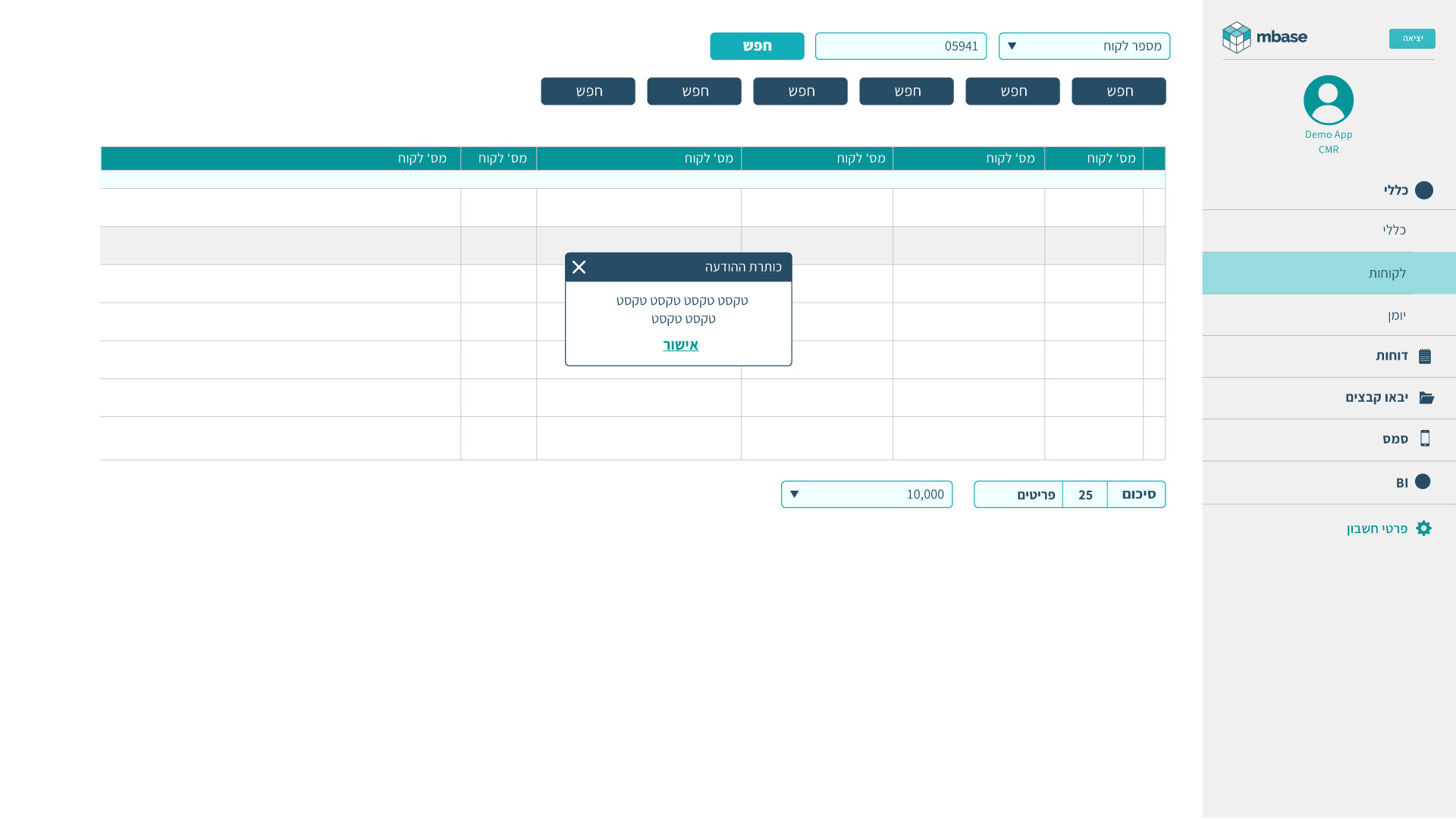Click the rightmost dark חפש button
1456x819 pixels.
1118,91
